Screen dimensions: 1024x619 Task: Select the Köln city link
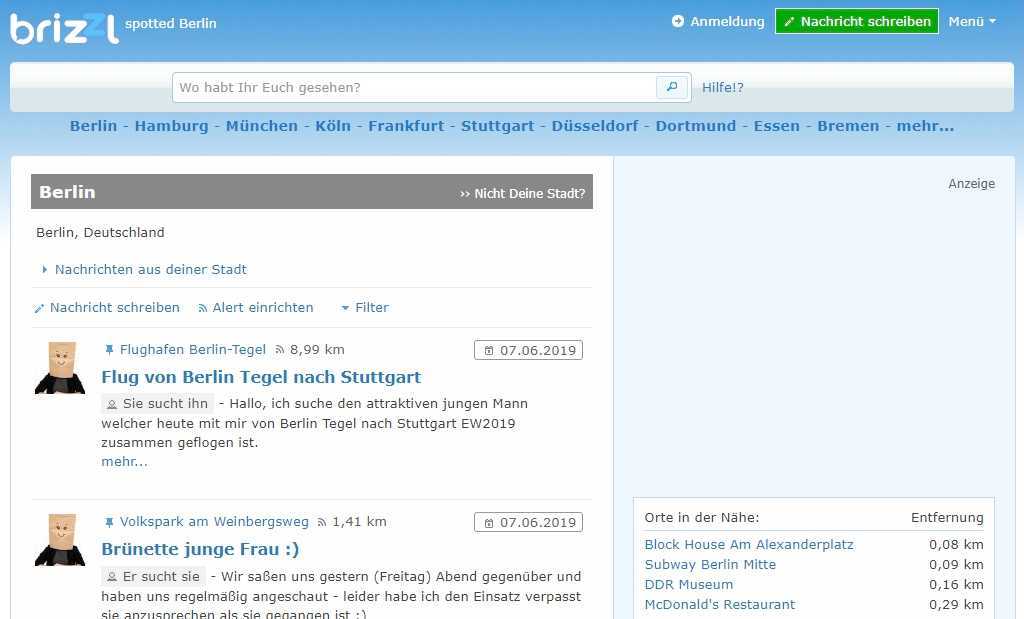tap(333, 126)
